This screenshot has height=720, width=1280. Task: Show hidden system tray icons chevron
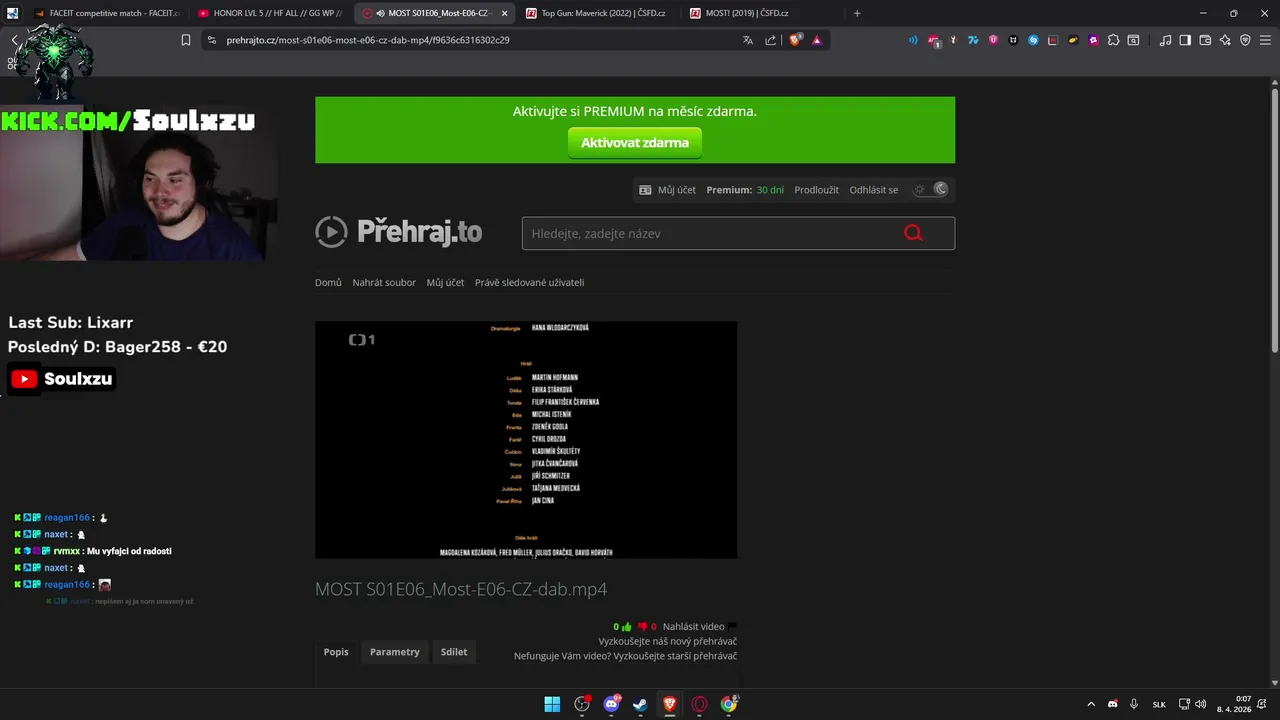[1090, 704]
